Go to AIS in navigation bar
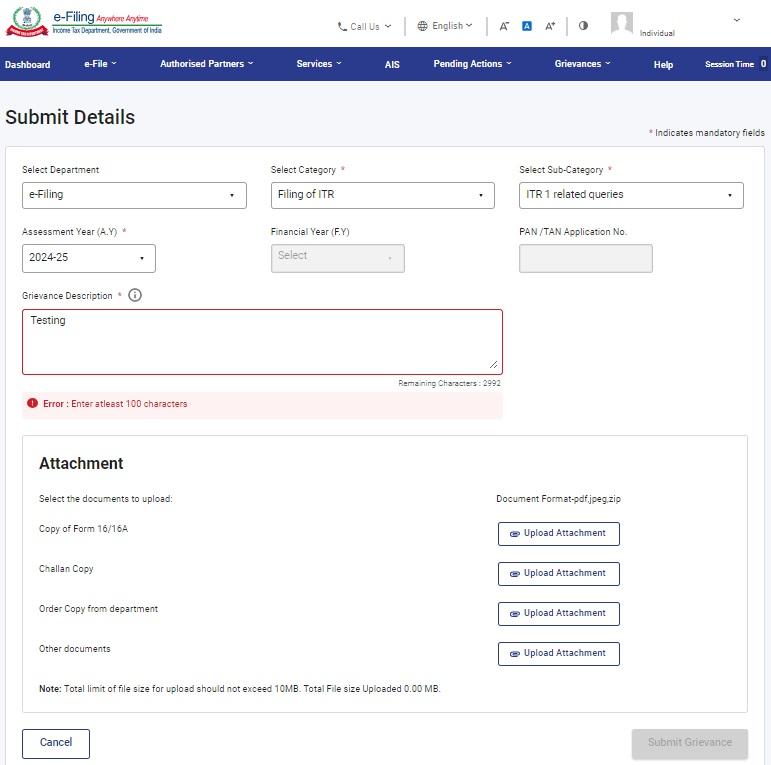This screenshot has width=771, height=765. pos(392,65)
